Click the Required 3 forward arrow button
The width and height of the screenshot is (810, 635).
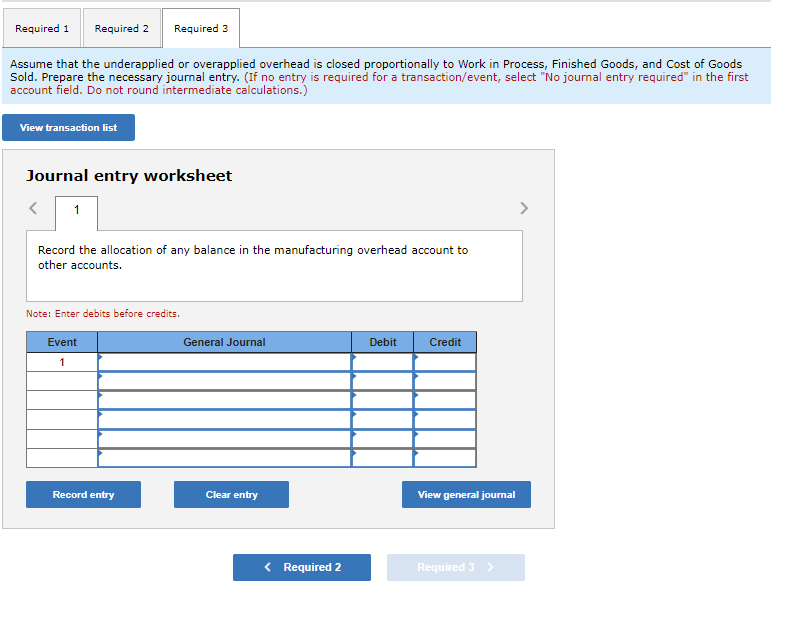click(456, 567)
